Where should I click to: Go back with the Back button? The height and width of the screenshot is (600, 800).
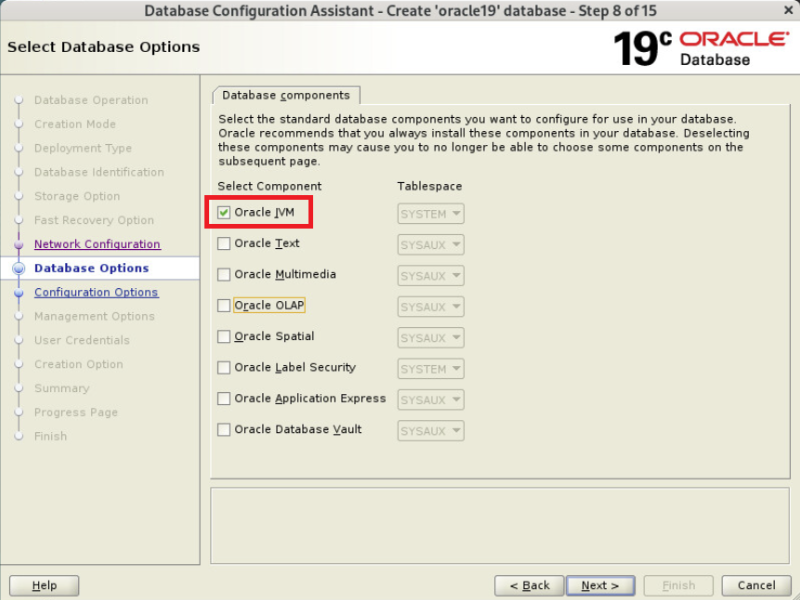pos(529,585)
